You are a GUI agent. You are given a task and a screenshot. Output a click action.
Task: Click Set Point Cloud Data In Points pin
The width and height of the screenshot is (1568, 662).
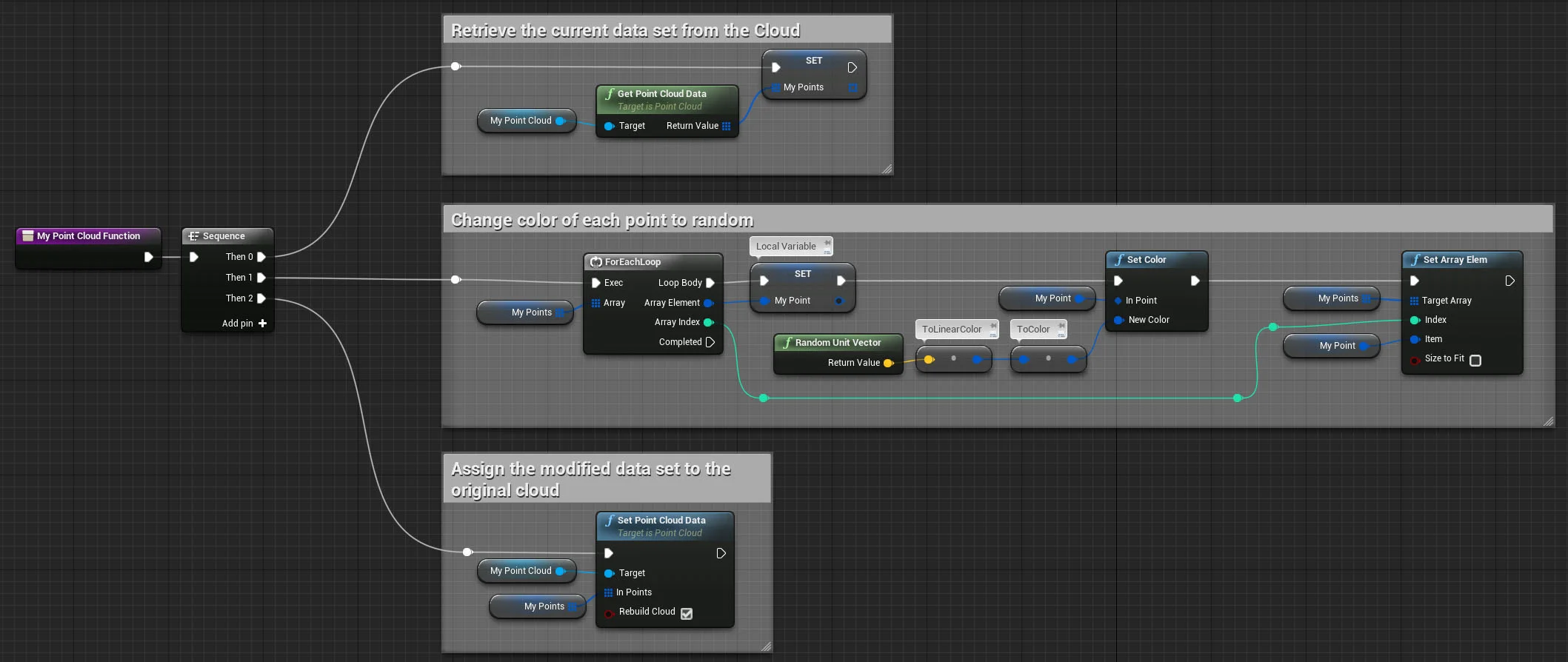coord(608,592)
